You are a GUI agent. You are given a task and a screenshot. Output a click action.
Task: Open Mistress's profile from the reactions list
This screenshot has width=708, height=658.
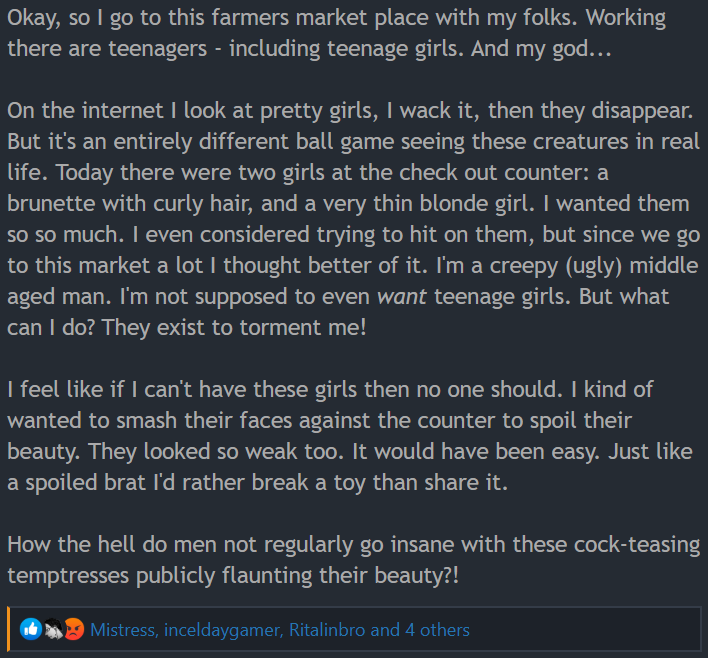124,630
